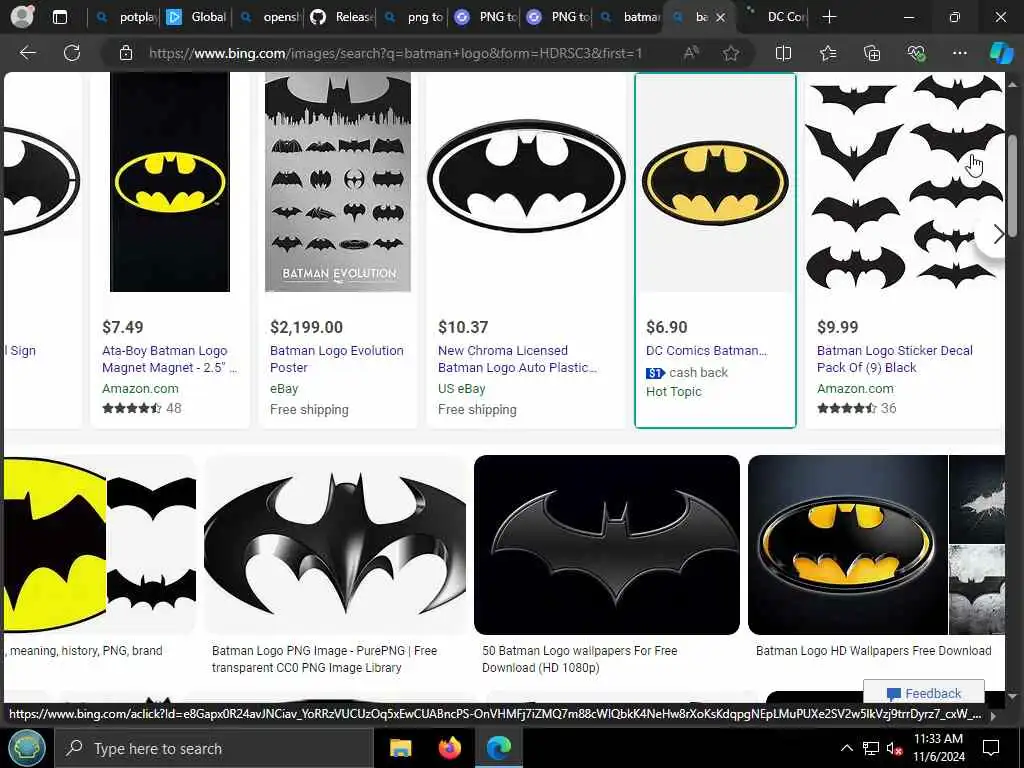Switch to the openshot search tab
Viewport: 1024px width, 768px height.
[268, 17]
